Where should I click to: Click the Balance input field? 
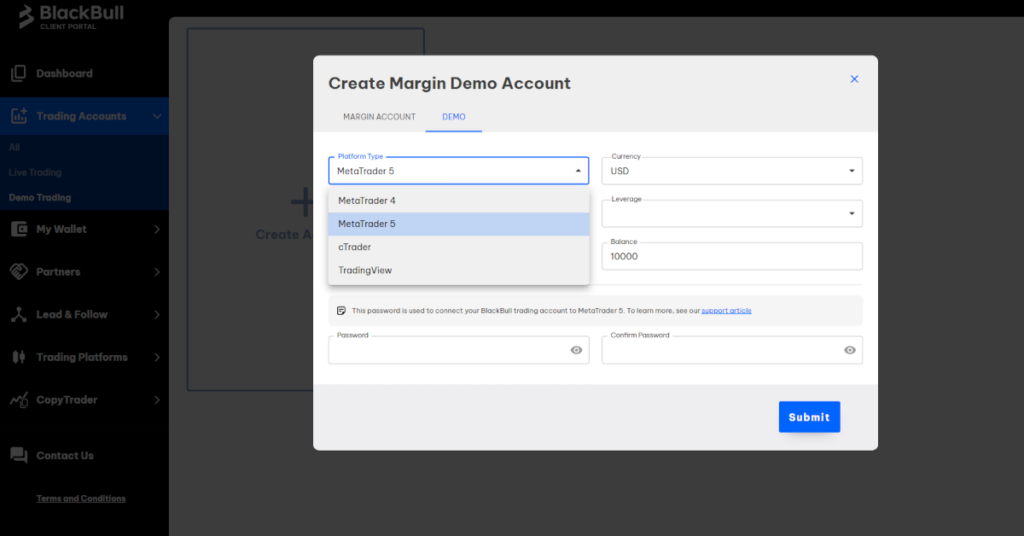pos(732,257)
